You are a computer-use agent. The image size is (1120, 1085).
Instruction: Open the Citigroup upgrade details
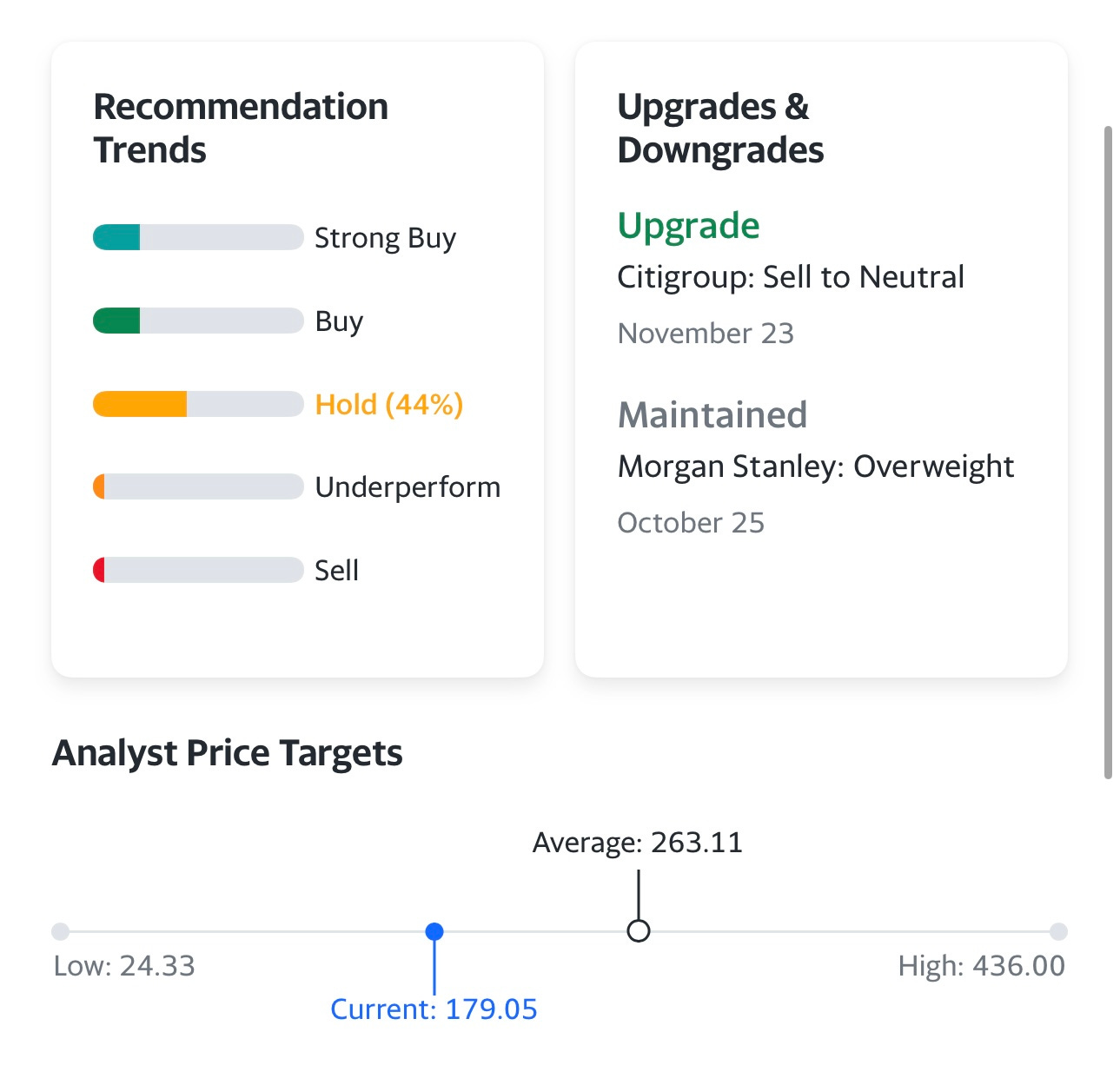pos(791,276)
